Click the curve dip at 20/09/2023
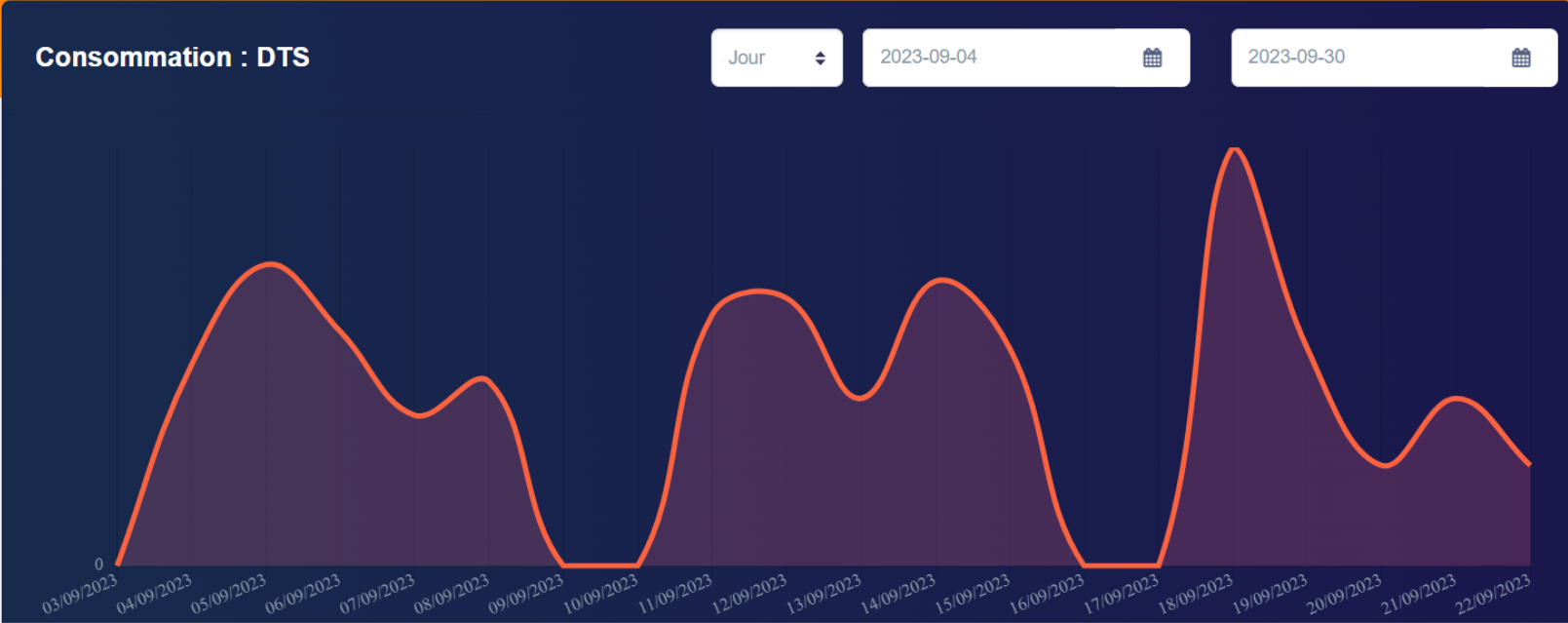 (x=1384, y=465)
